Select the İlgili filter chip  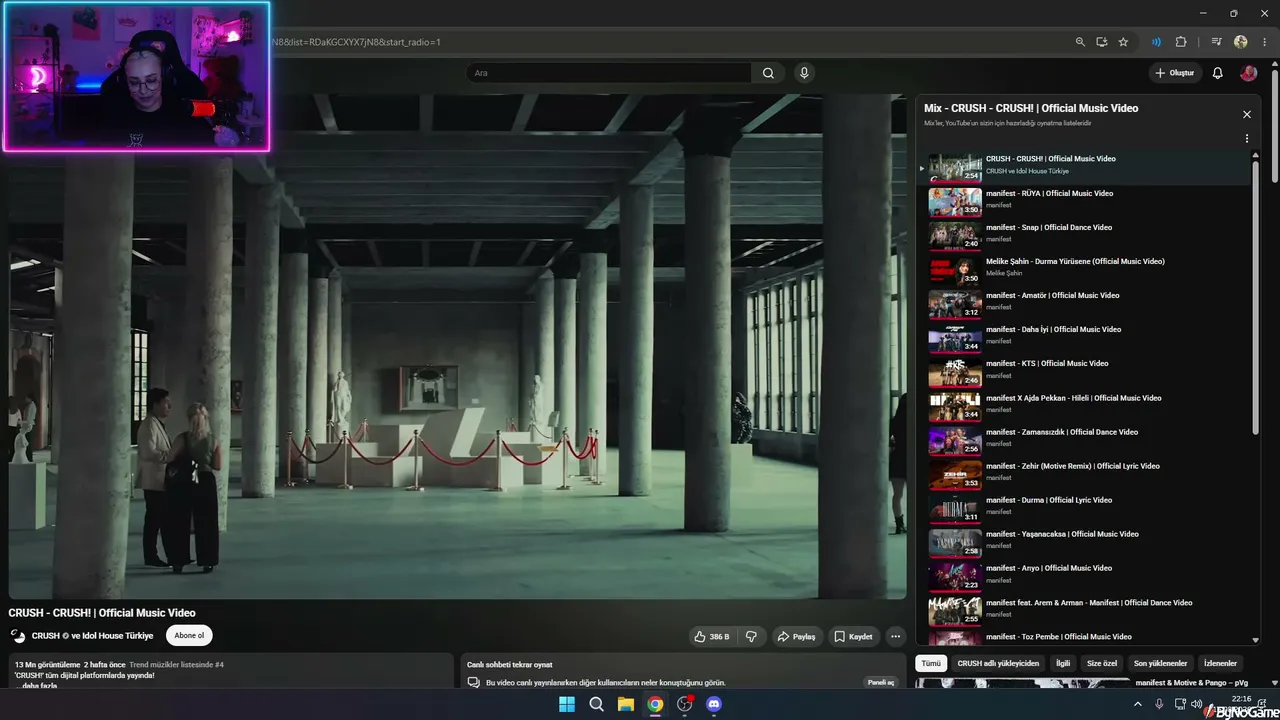tap(1063, 663)
